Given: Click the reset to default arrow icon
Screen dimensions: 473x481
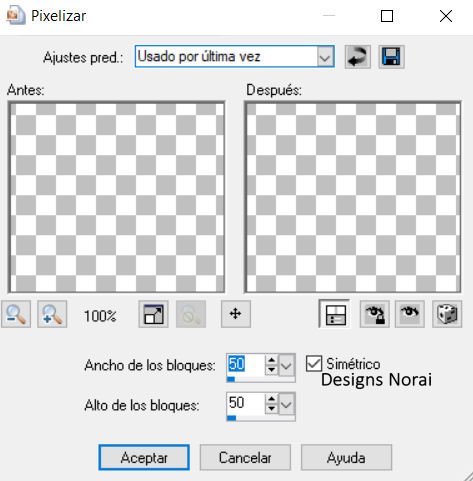Looking at the screenshot, I should [357, 57].
